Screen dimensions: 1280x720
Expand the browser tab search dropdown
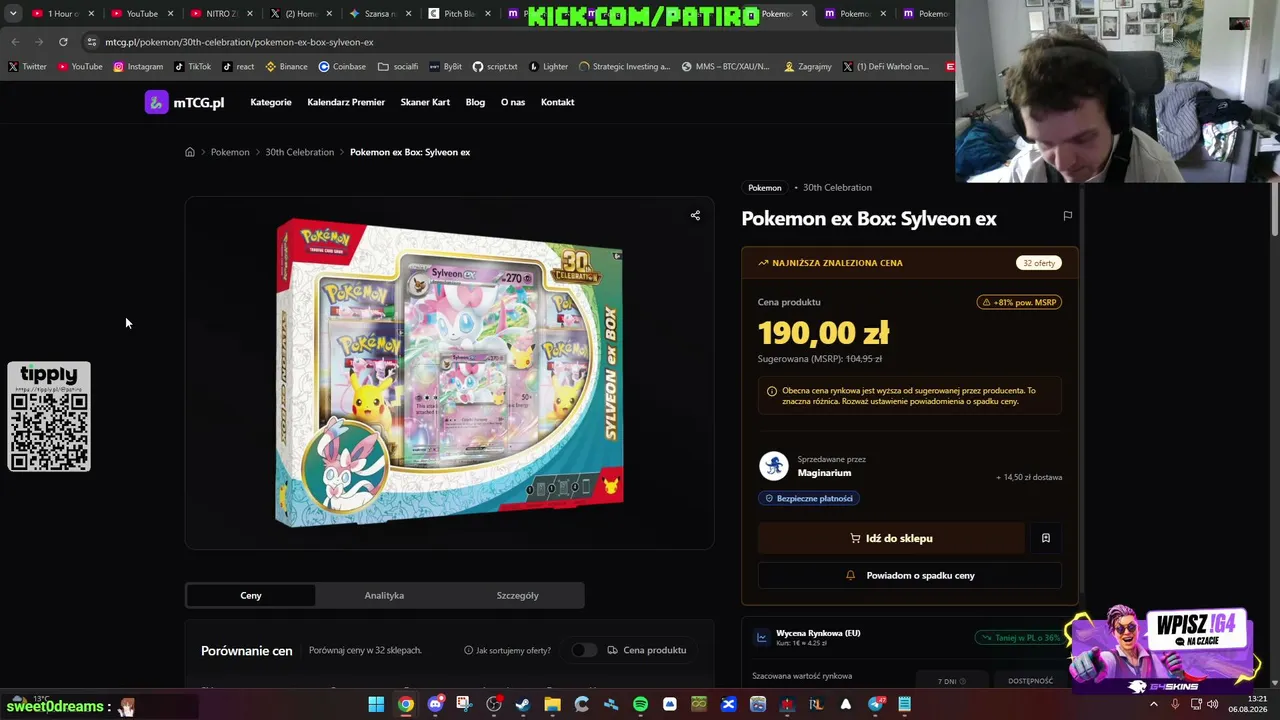[13, 14]
